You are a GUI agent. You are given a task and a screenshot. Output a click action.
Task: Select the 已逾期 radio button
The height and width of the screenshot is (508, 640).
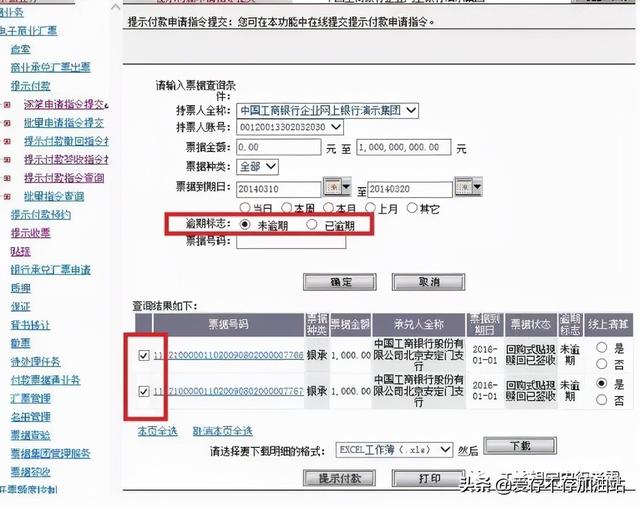pos(311,224)
